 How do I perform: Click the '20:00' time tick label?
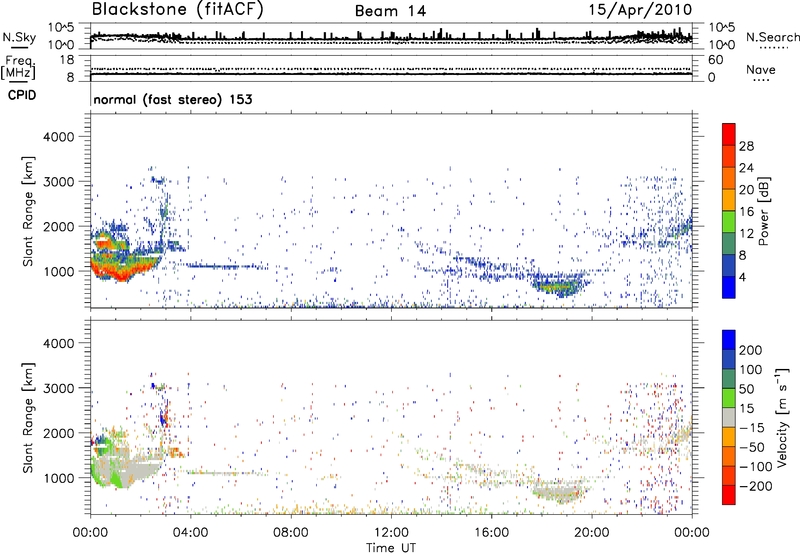point(591,533)
